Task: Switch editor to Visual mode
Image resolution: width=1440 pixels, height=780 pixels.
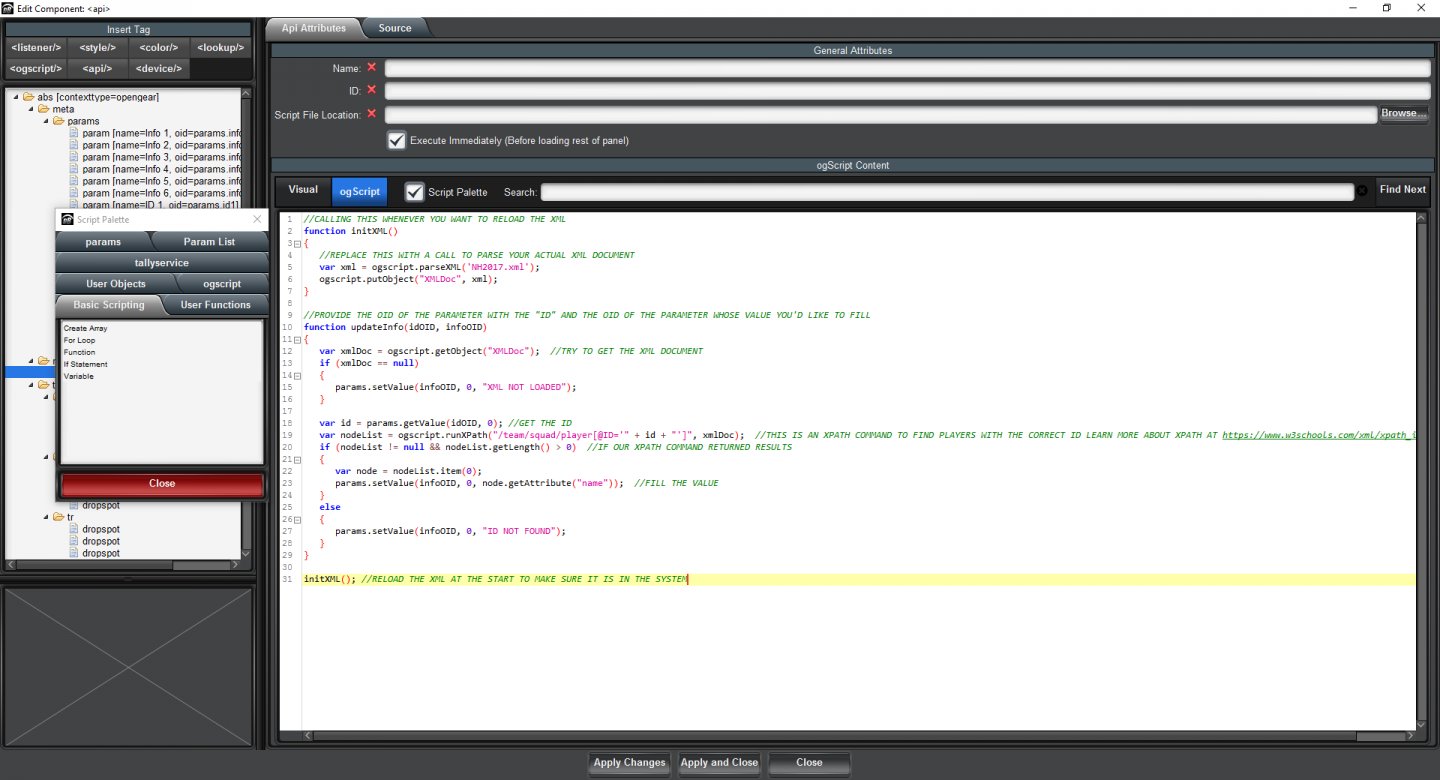Action: 303,190
